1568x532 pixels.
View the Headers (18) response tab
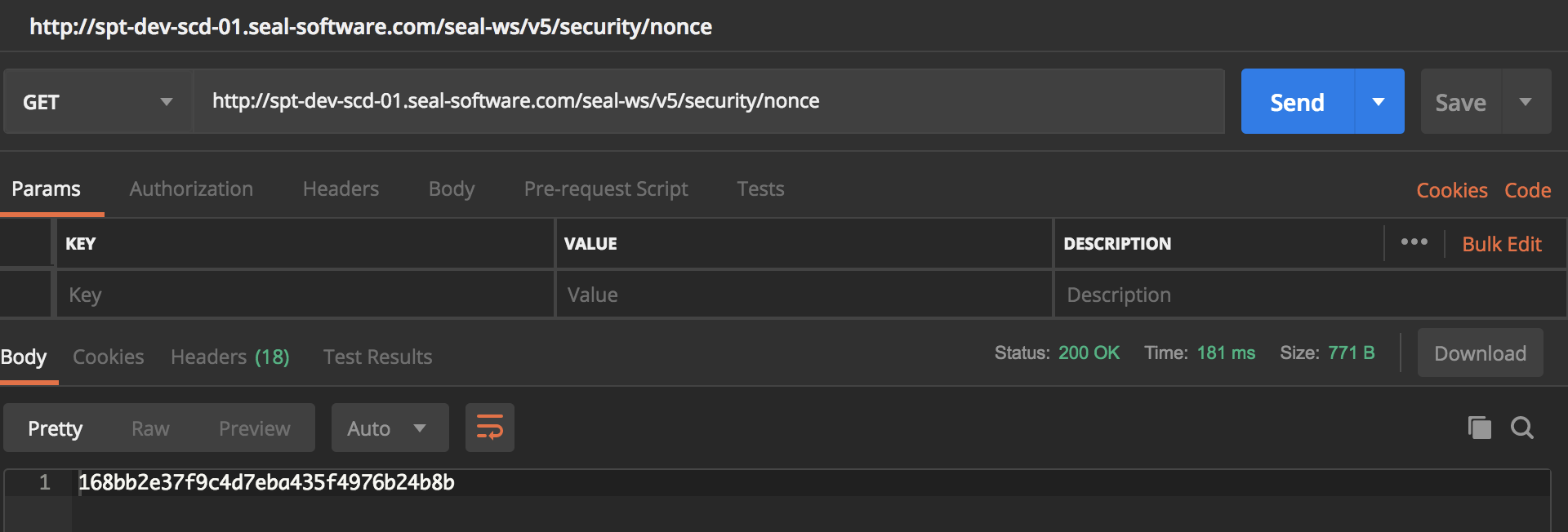tap(229, 357)
